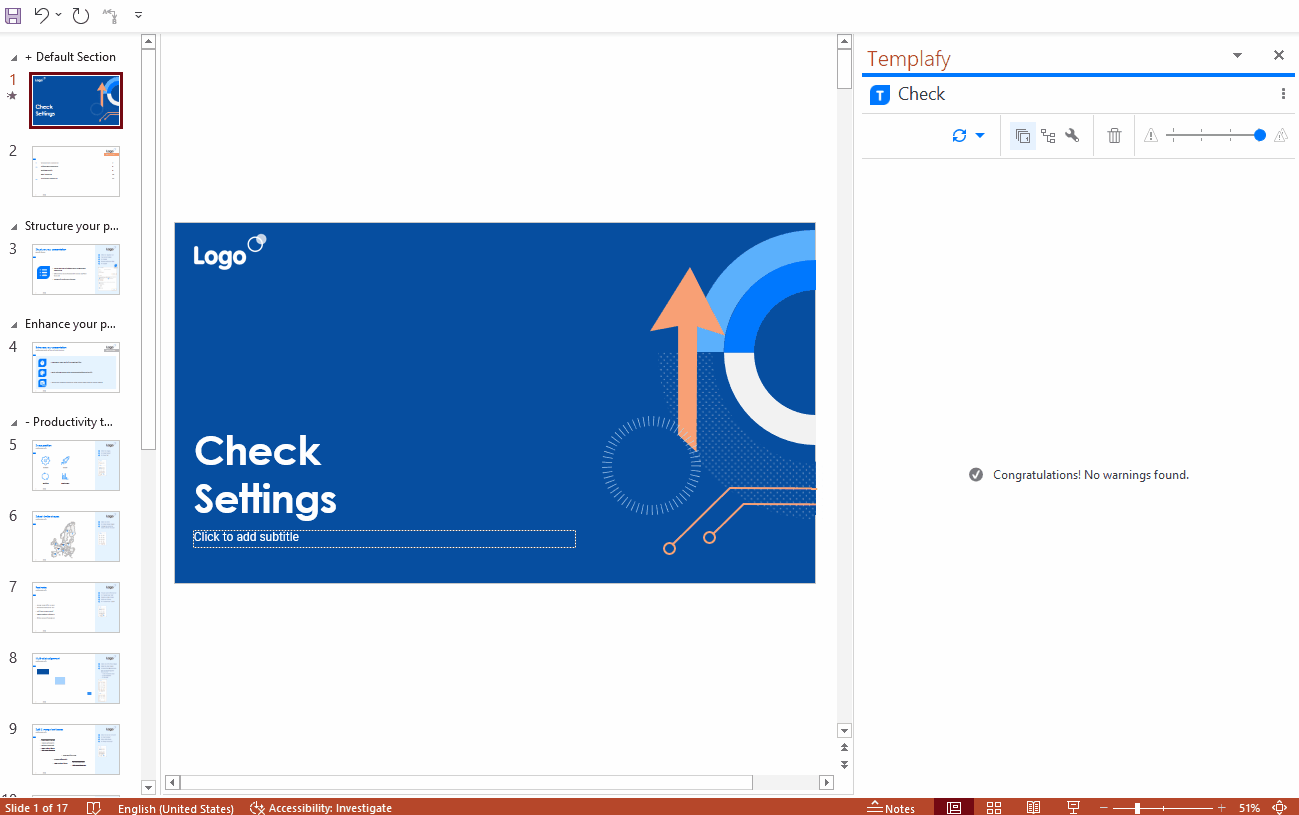Open the document structure check icon
The width and height of the screenshot is (1299, 815).
click(1048, 135)
